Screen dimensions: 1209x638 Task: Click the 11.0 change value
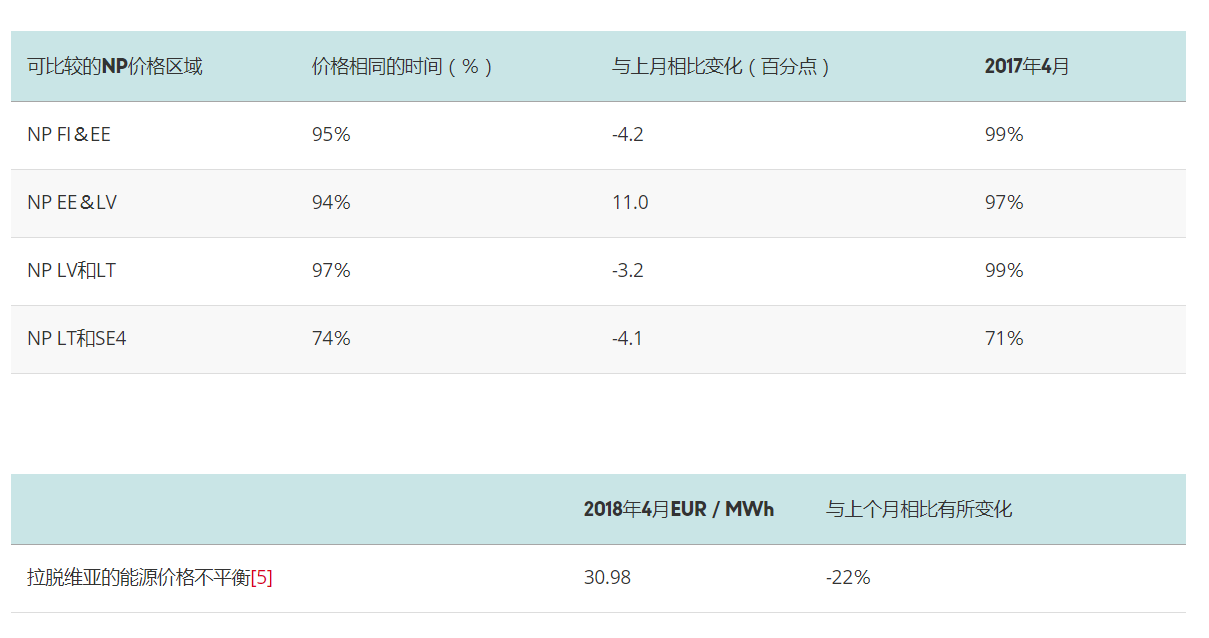pos(630,203)
